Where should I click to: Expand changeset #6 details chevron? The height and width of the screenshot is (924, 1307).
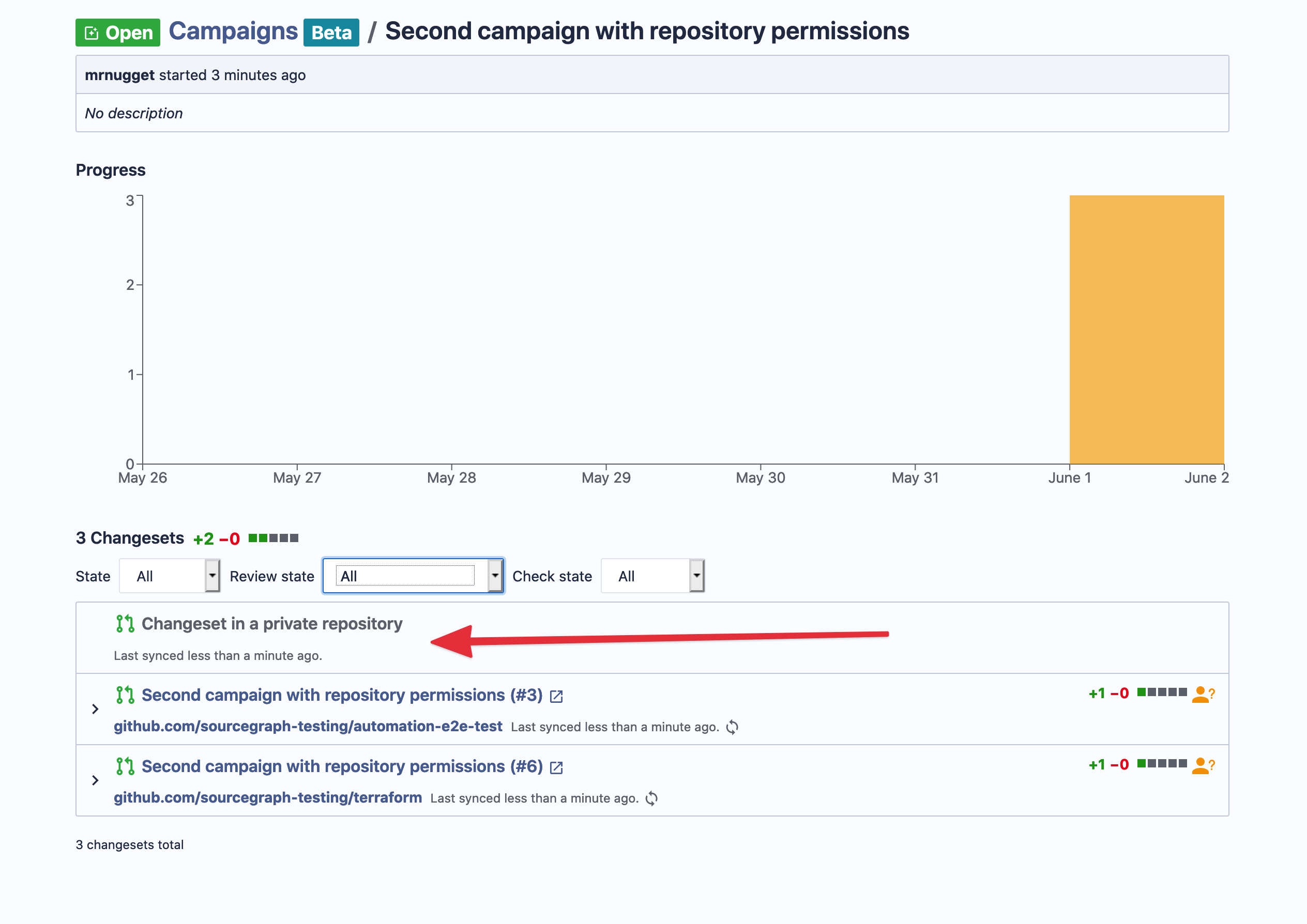click(95, 781)
